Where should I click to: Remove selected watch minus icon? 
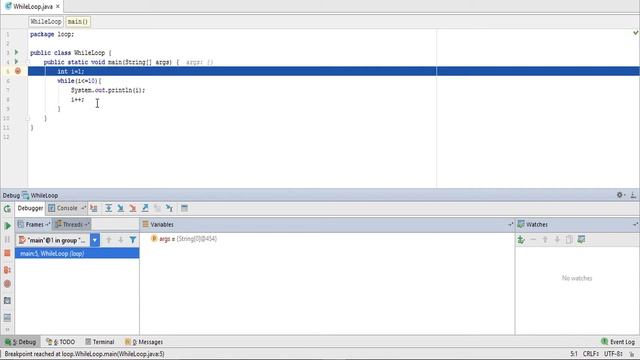(x=533, y=240)
